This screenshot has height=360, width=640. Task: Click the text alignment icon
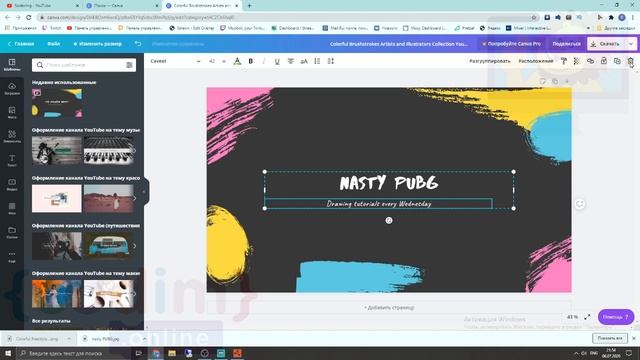291,61
